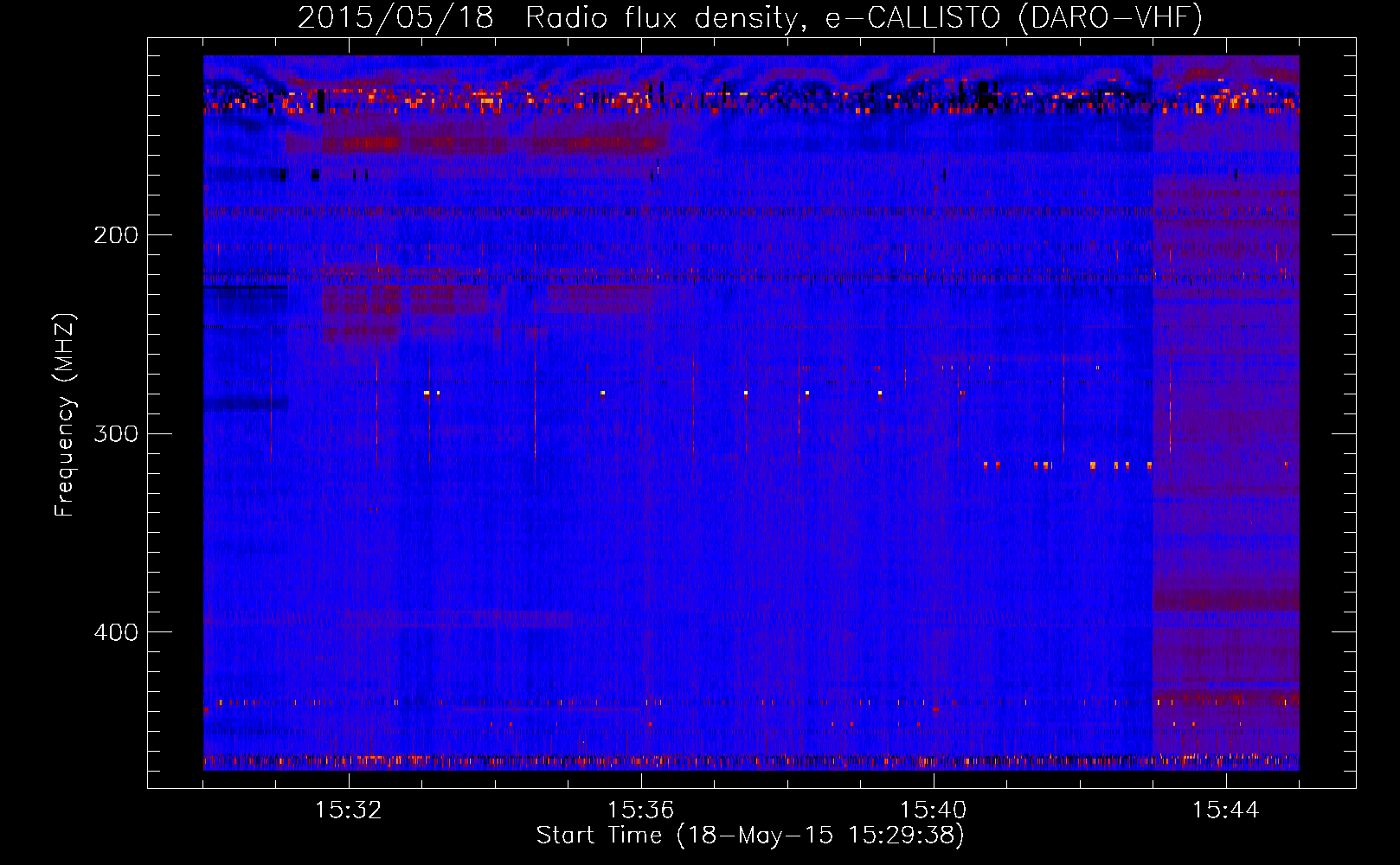Click the 15:40 time tick label
1400x865 pixels.
934,811
